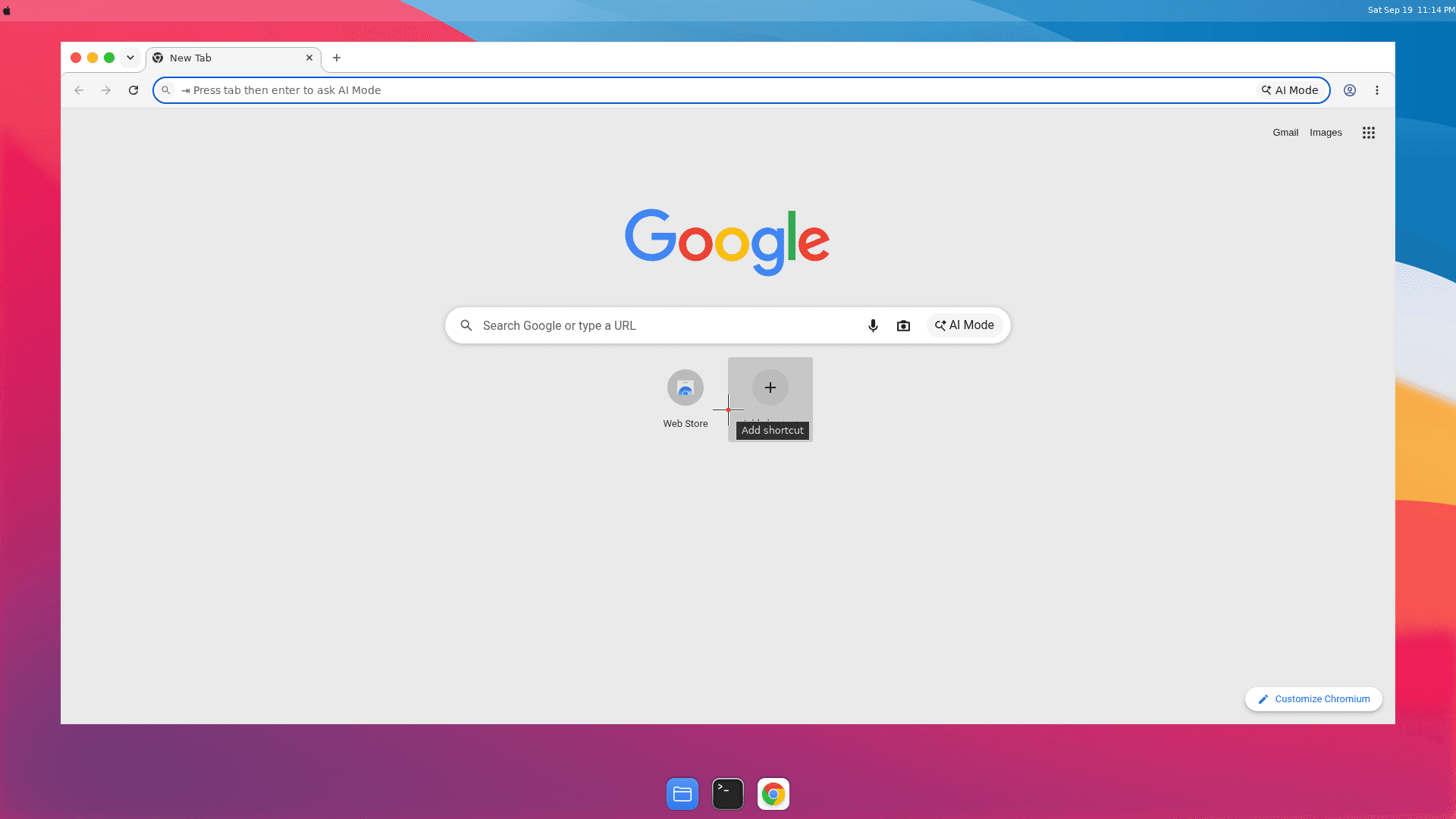Click AI Mode in the address bar
1456x819 pixels.
click(1290, 90)
